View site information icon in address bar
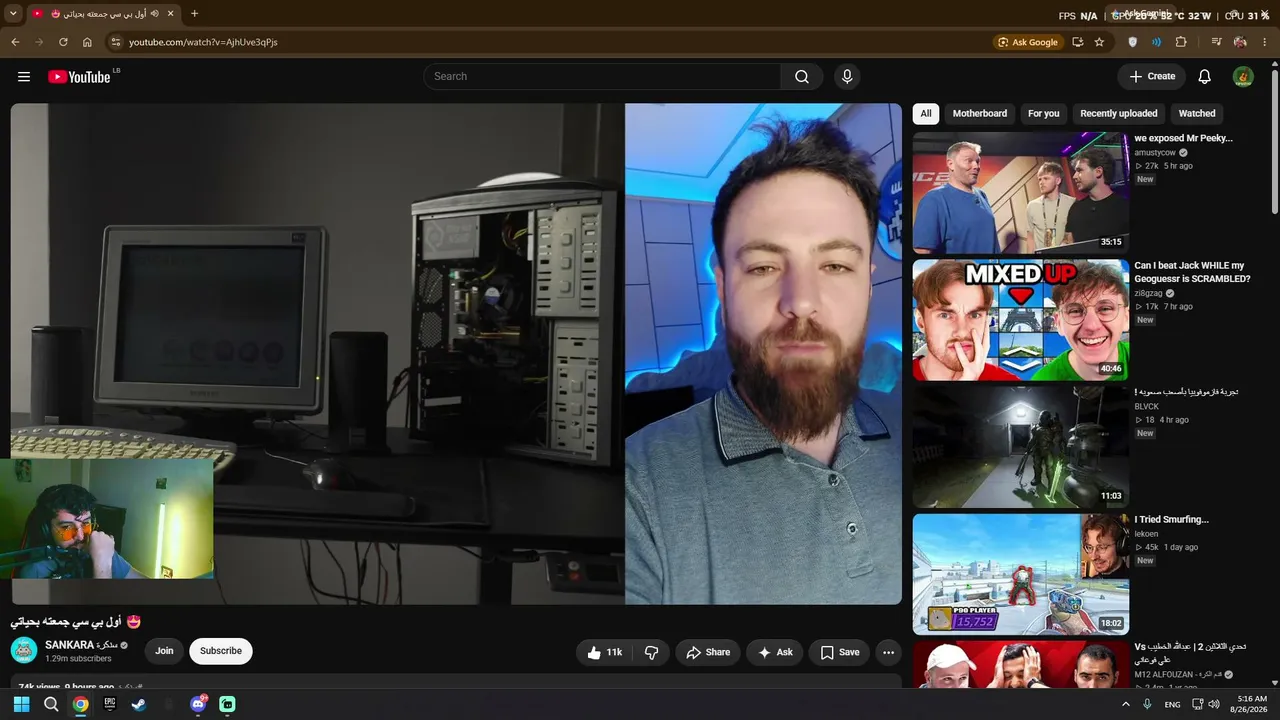The height and width of the screenshot is (720, 1280). click(115, 42)
